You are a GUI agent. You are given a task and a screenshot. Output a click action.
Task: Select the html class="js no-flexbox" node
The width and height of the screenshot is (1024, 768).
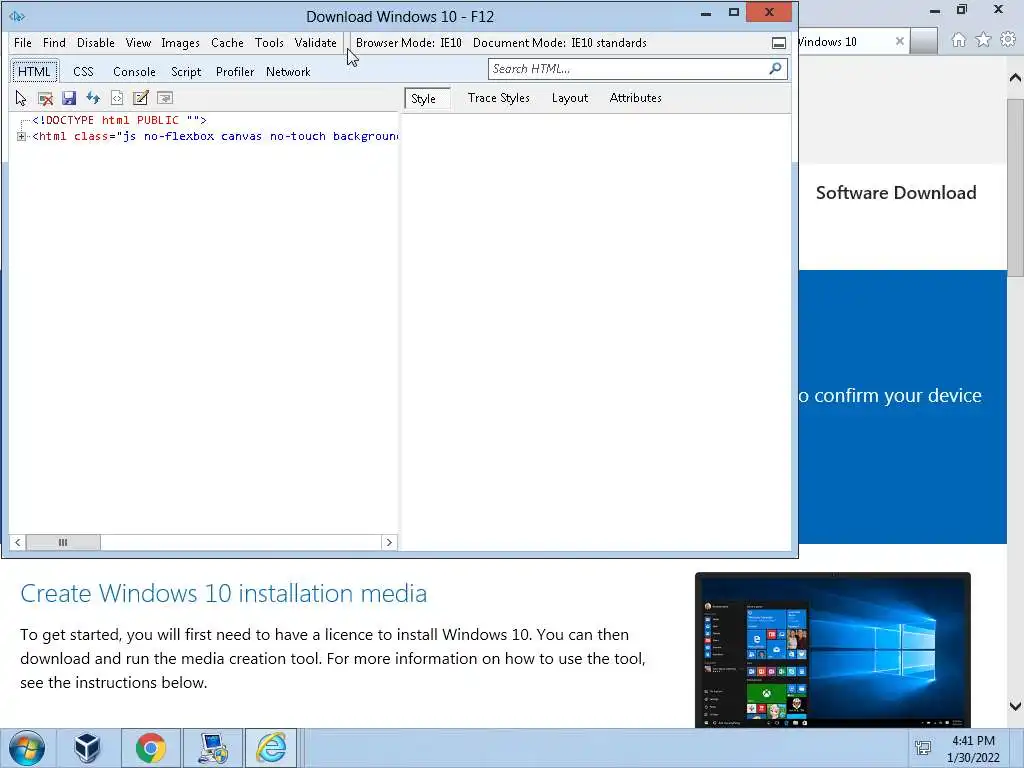215,136
